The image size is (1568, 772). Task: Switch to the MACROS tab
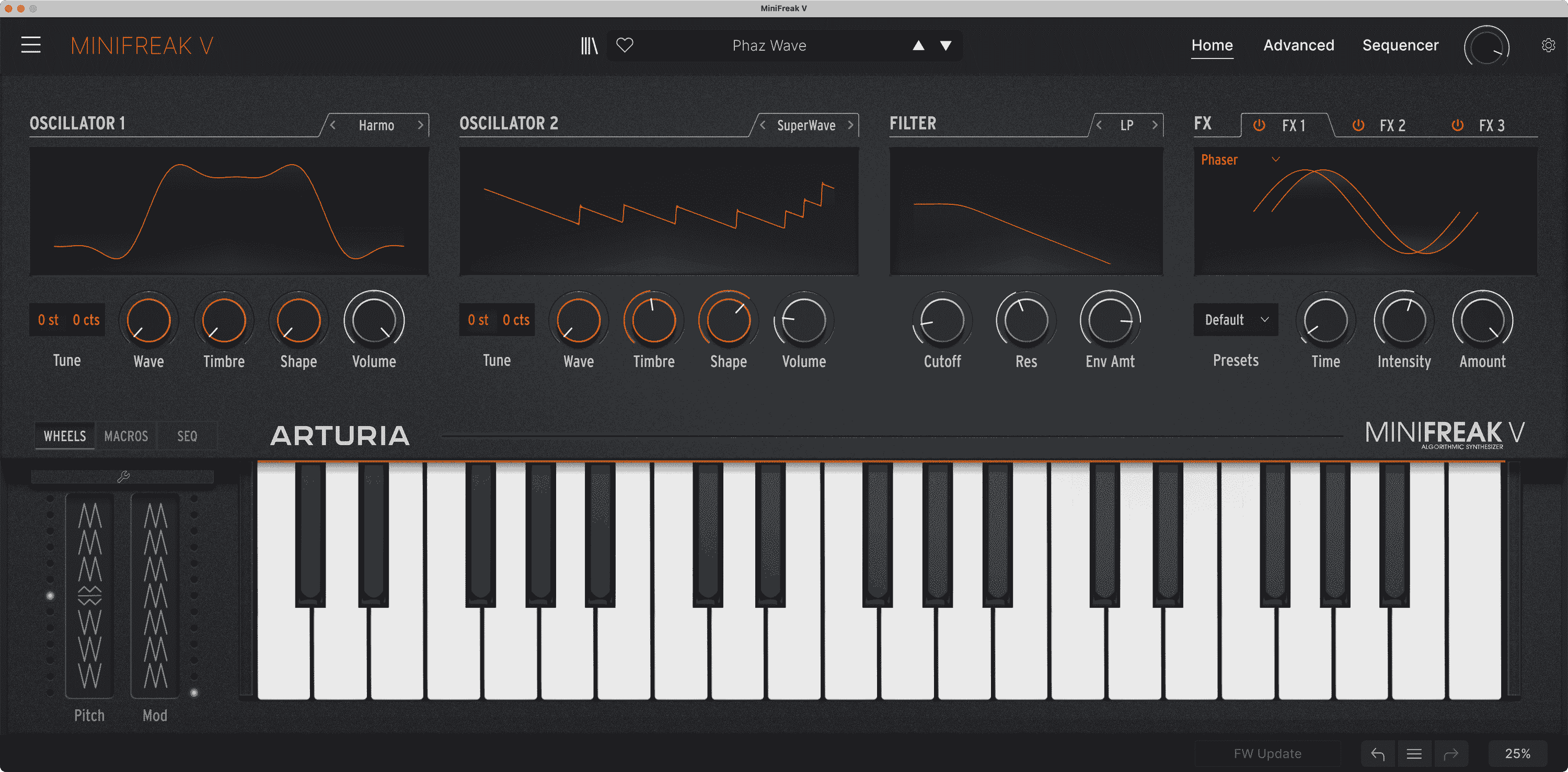(x=126, y=436)
